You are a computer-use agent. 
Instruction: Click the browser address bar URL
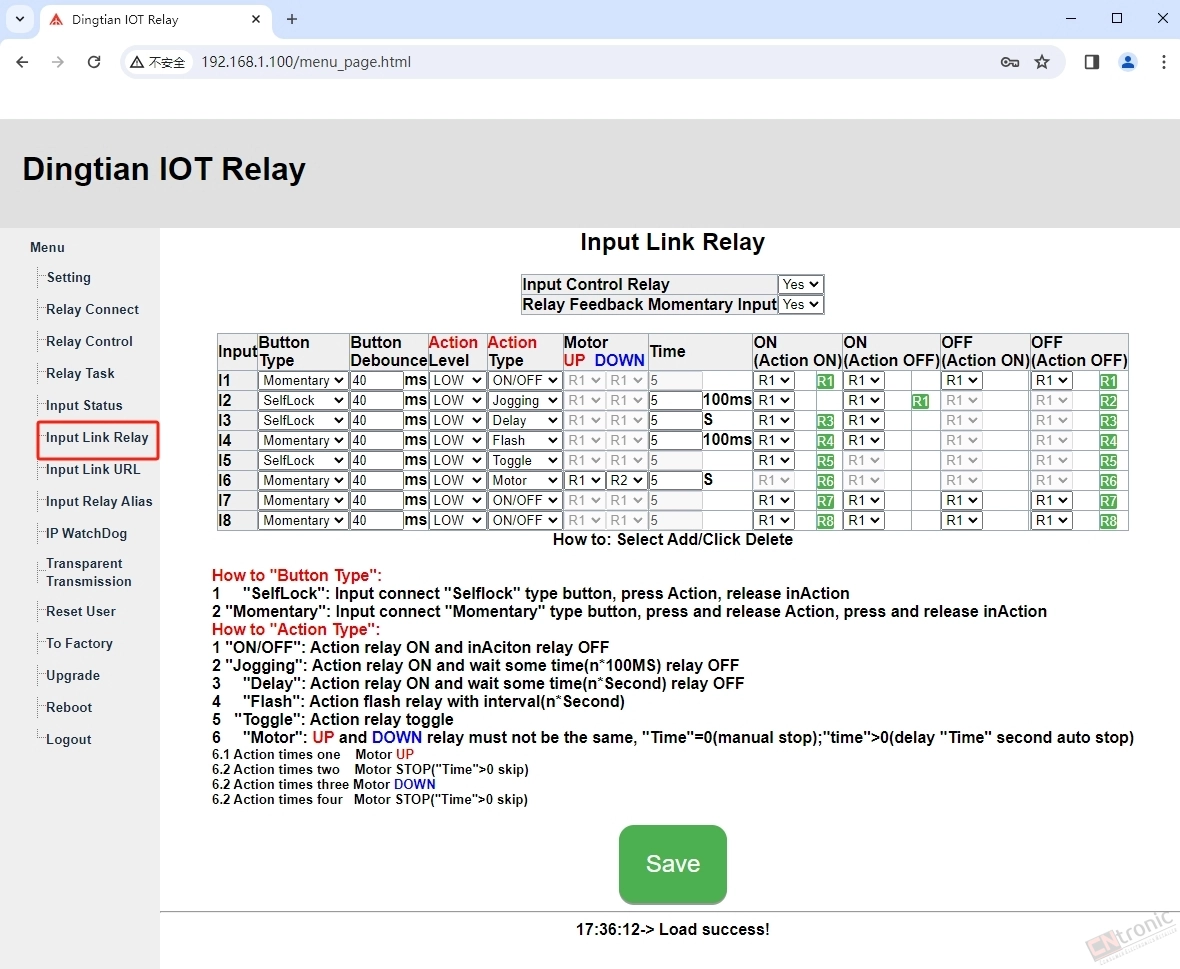pyautogui.click(x=306, y=62)
